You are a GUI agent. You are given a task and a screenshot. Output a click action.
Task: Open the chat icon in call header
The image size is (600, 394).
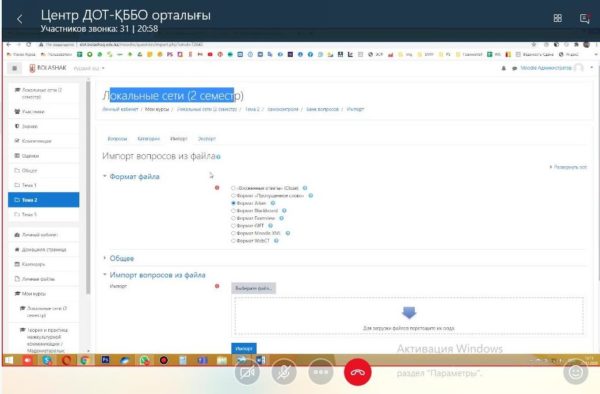point(584,18)
